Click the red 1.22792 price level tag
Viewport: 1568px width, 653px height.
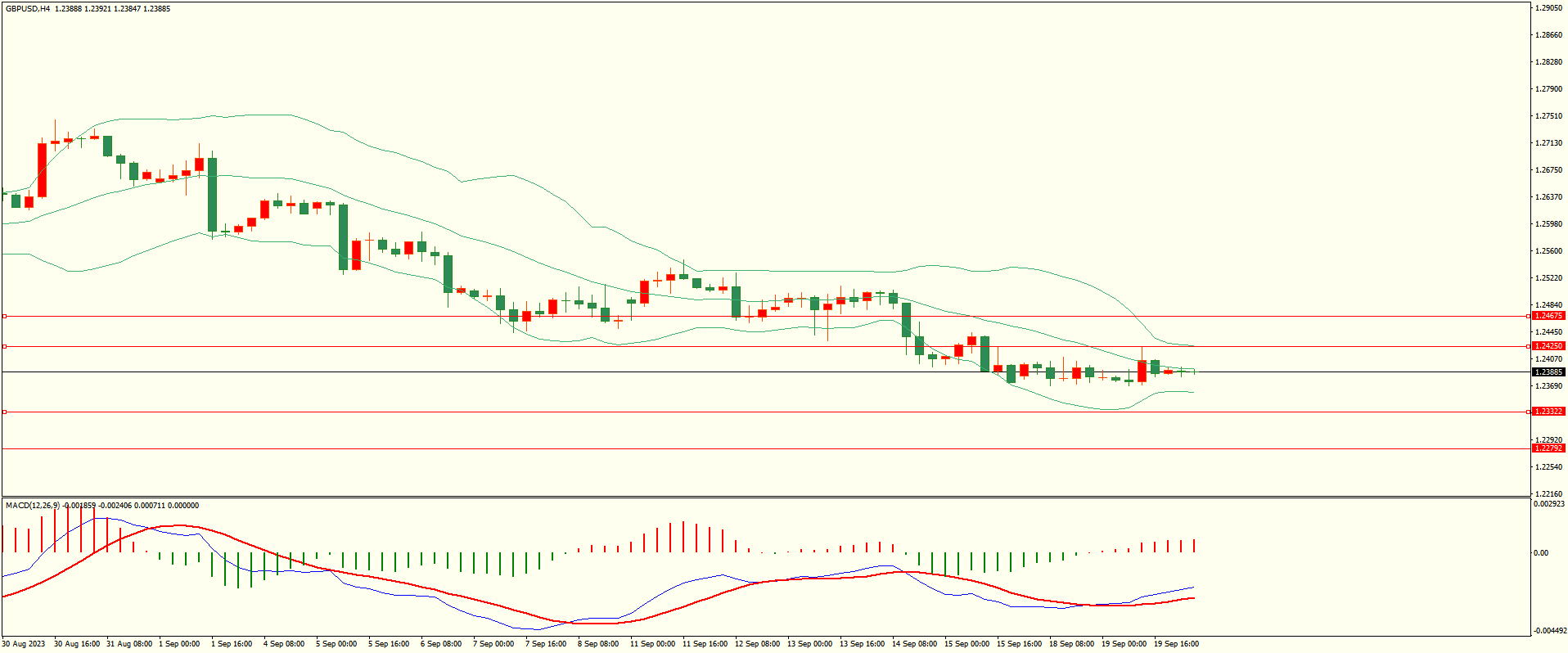tap(1548, 448)
